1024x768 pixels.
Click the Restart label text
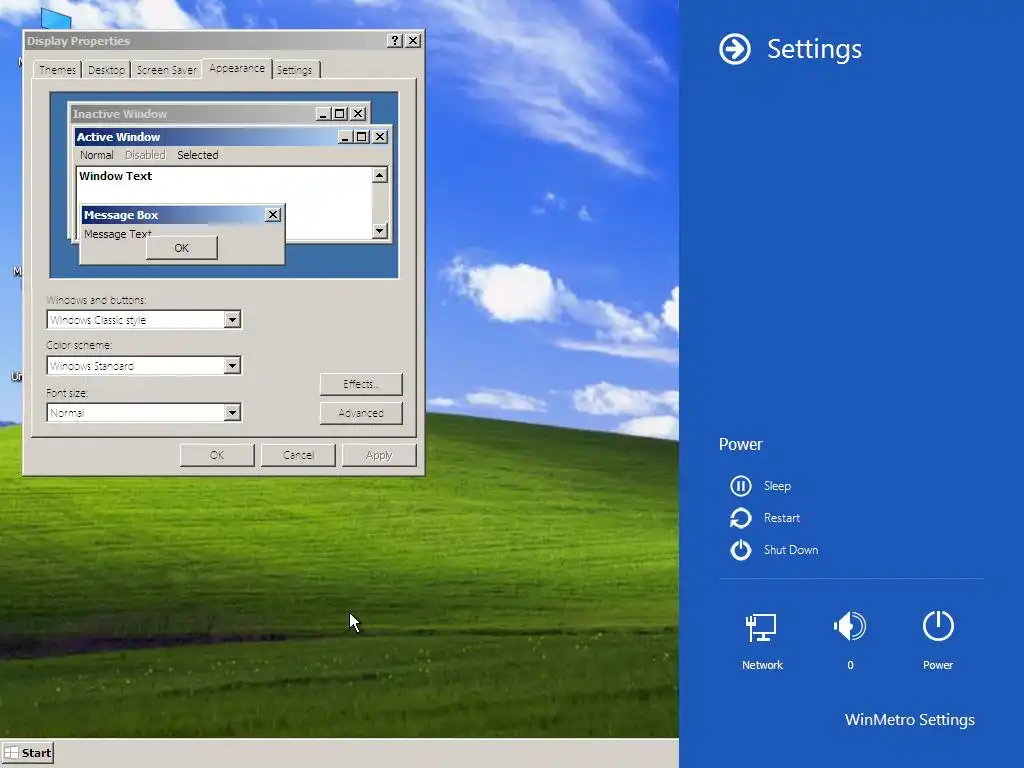(x=782, y=518)
